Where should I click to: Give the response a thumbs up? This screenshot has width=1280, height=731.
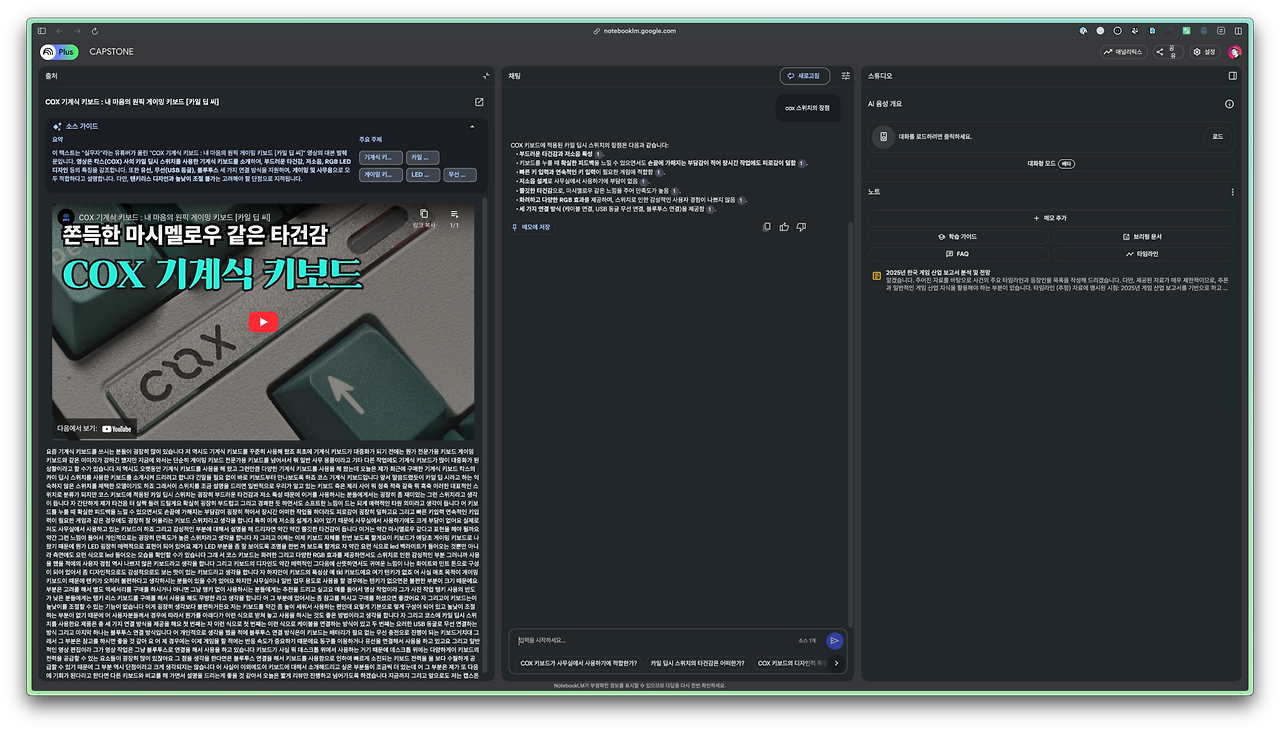tap(784, 227)
